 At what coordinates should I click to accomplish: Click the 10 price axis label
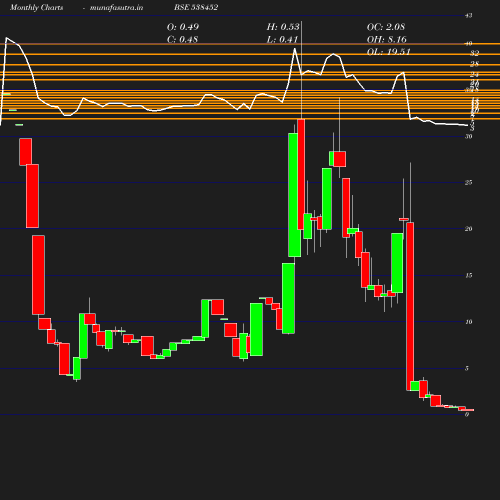(469, 322)
